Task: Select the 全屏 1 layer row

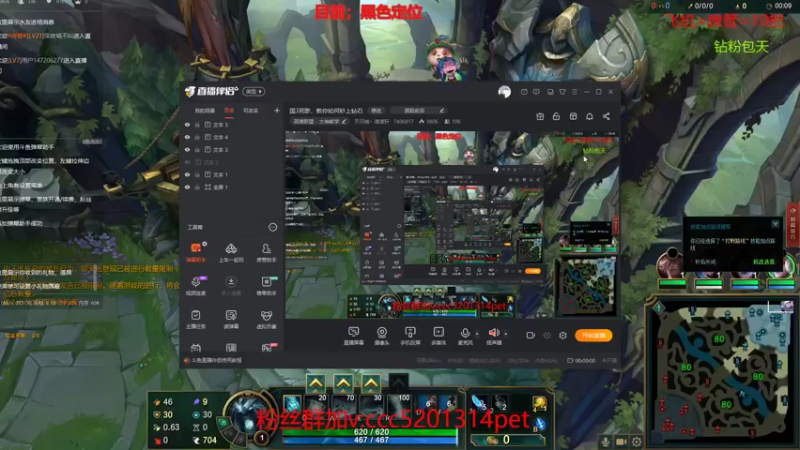Action: pyautogui.click(x=232, y=187)
